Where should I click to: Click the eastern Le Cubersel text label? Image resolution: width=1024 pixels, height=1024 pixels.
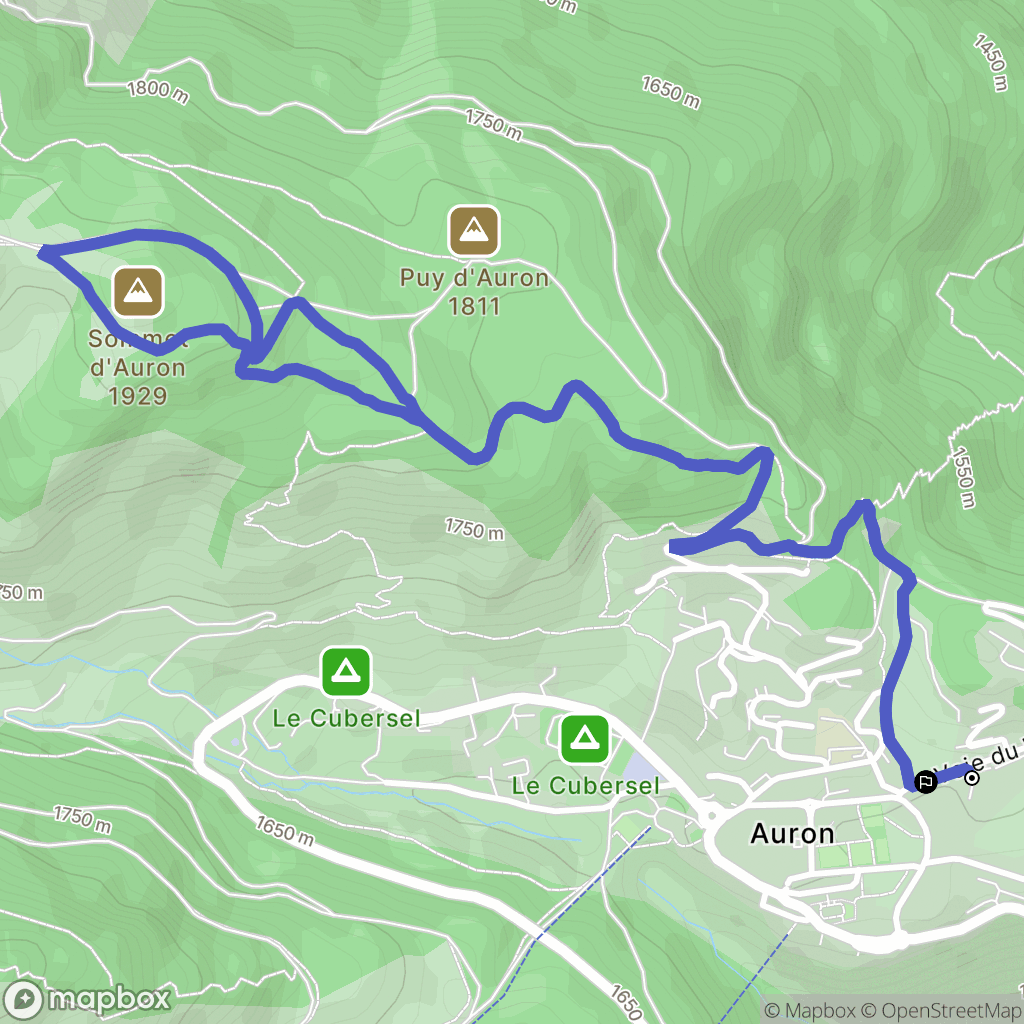585,786
